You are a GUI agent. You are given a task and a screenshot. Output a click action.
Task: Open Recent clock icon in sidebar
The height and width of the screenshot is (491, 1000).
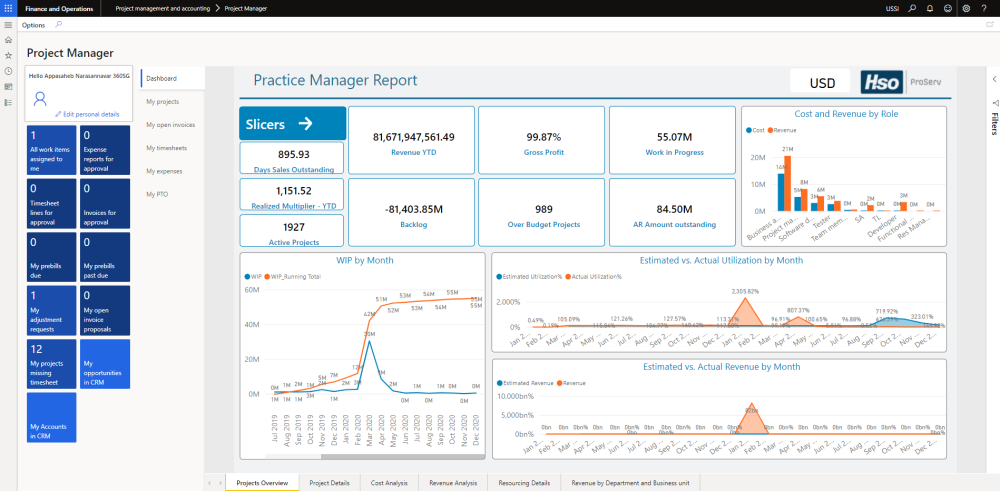tap(8, 71)
